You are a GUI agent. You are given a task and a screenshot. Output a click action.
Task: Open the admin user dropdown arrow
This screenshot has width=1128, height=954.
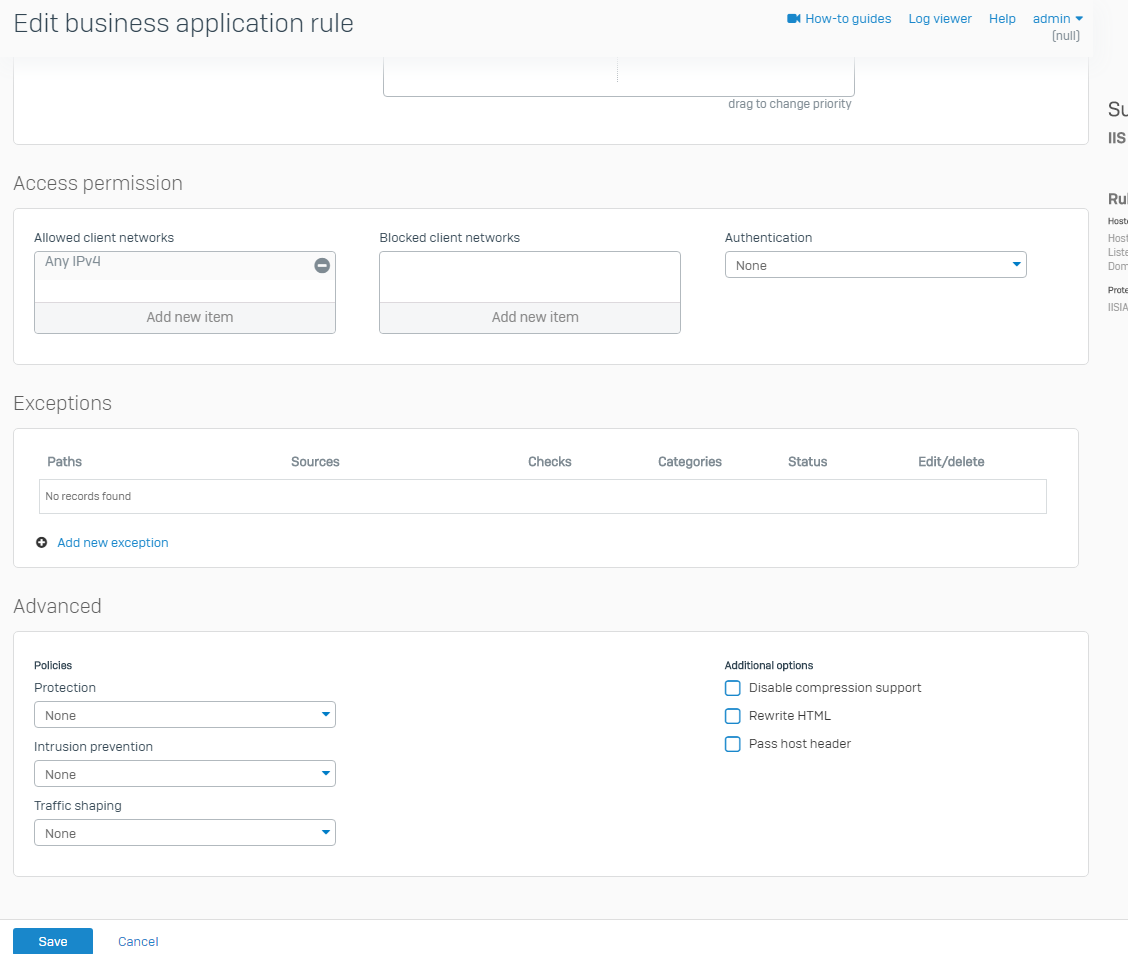coord(1078,19)
